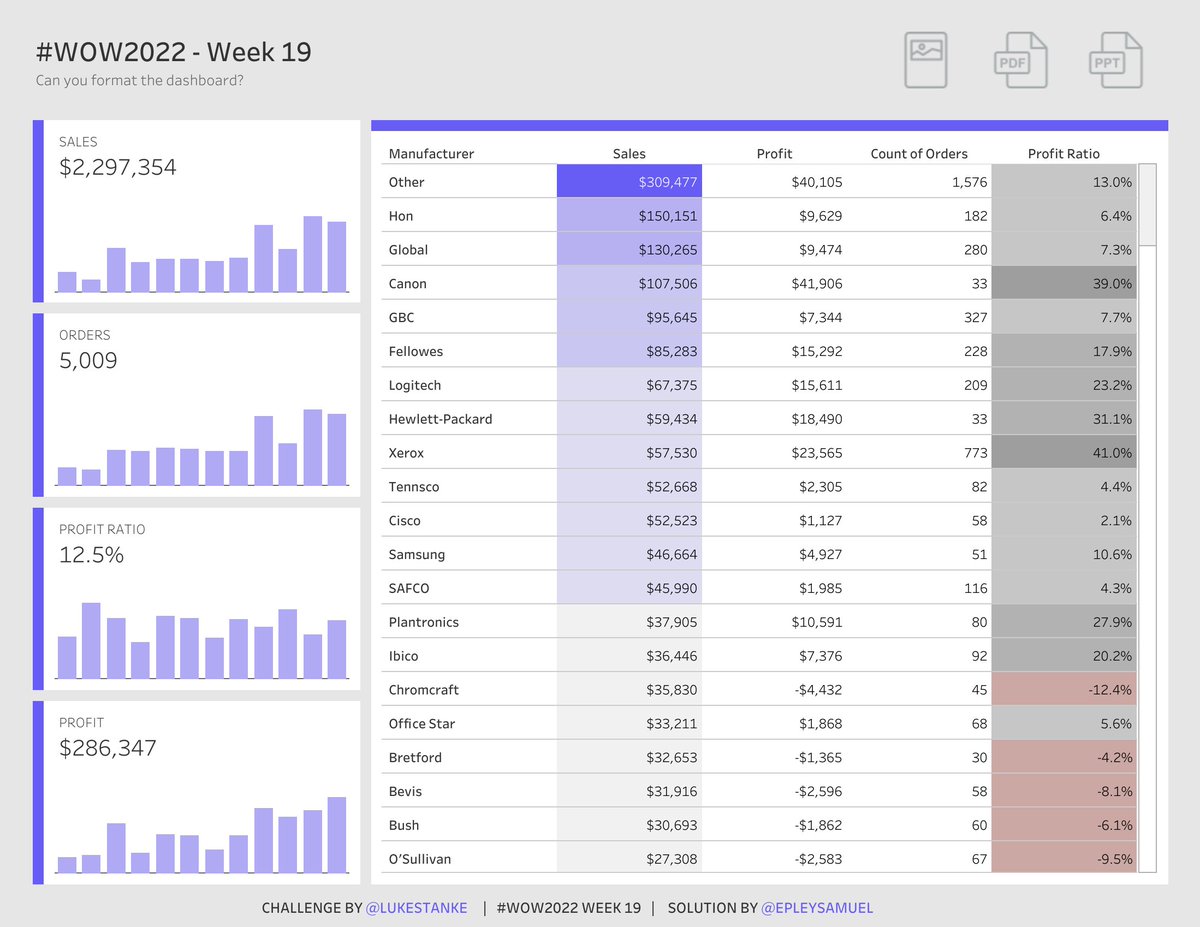Image resolution: width=1200 pixels, height=927 pixels.
Task: Click the Sales column header
Action: click(629, 154)
